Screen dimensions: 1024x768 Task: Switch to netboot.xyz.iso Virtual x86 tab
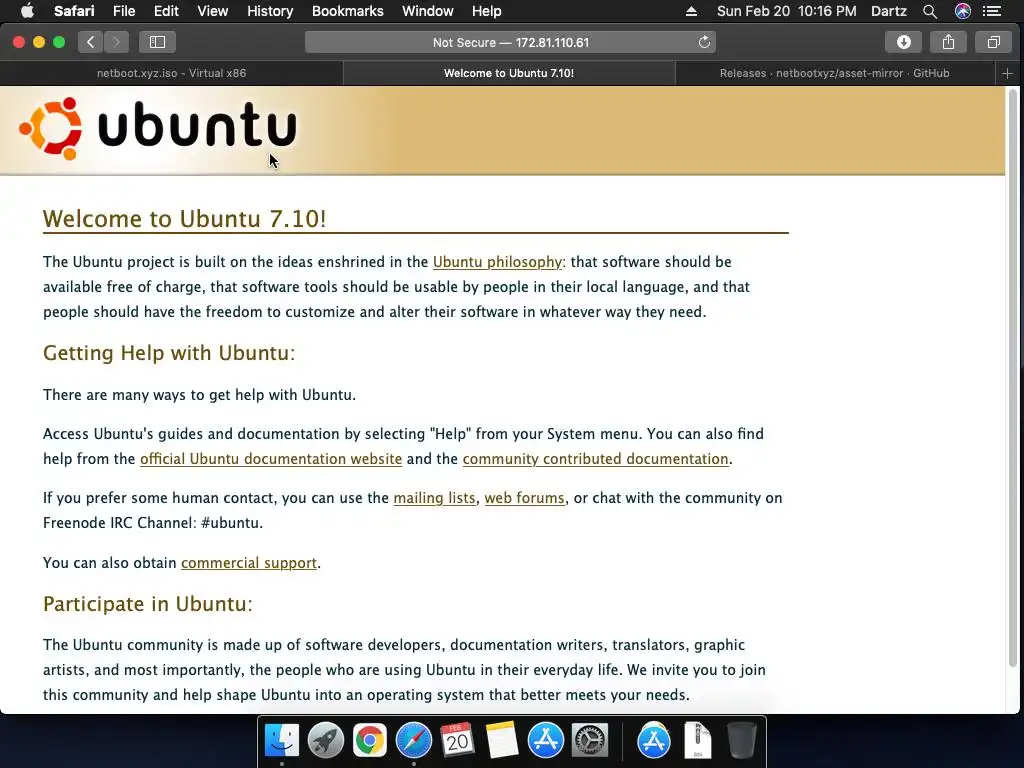[x=171, y=73]
